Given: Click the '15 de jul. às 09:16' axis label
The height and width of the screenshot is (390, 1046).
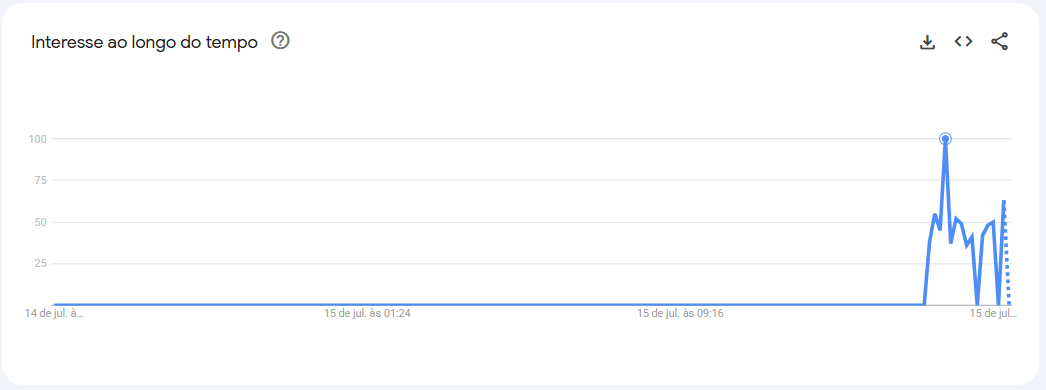Looking at the screenshot, I should [680, 313].
